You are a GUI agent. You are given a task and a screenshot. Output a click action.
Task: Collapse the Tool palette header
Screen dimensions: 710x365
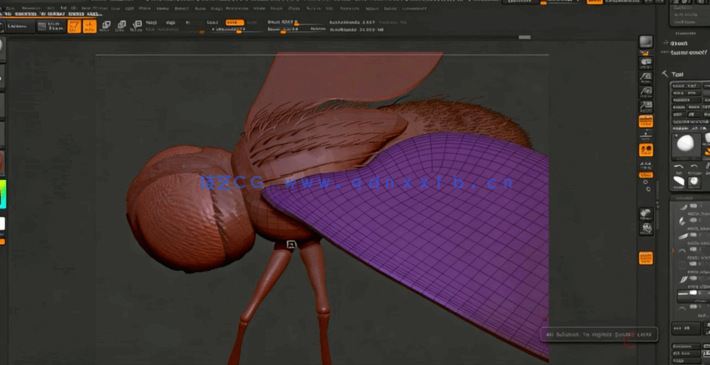[677, 74]
